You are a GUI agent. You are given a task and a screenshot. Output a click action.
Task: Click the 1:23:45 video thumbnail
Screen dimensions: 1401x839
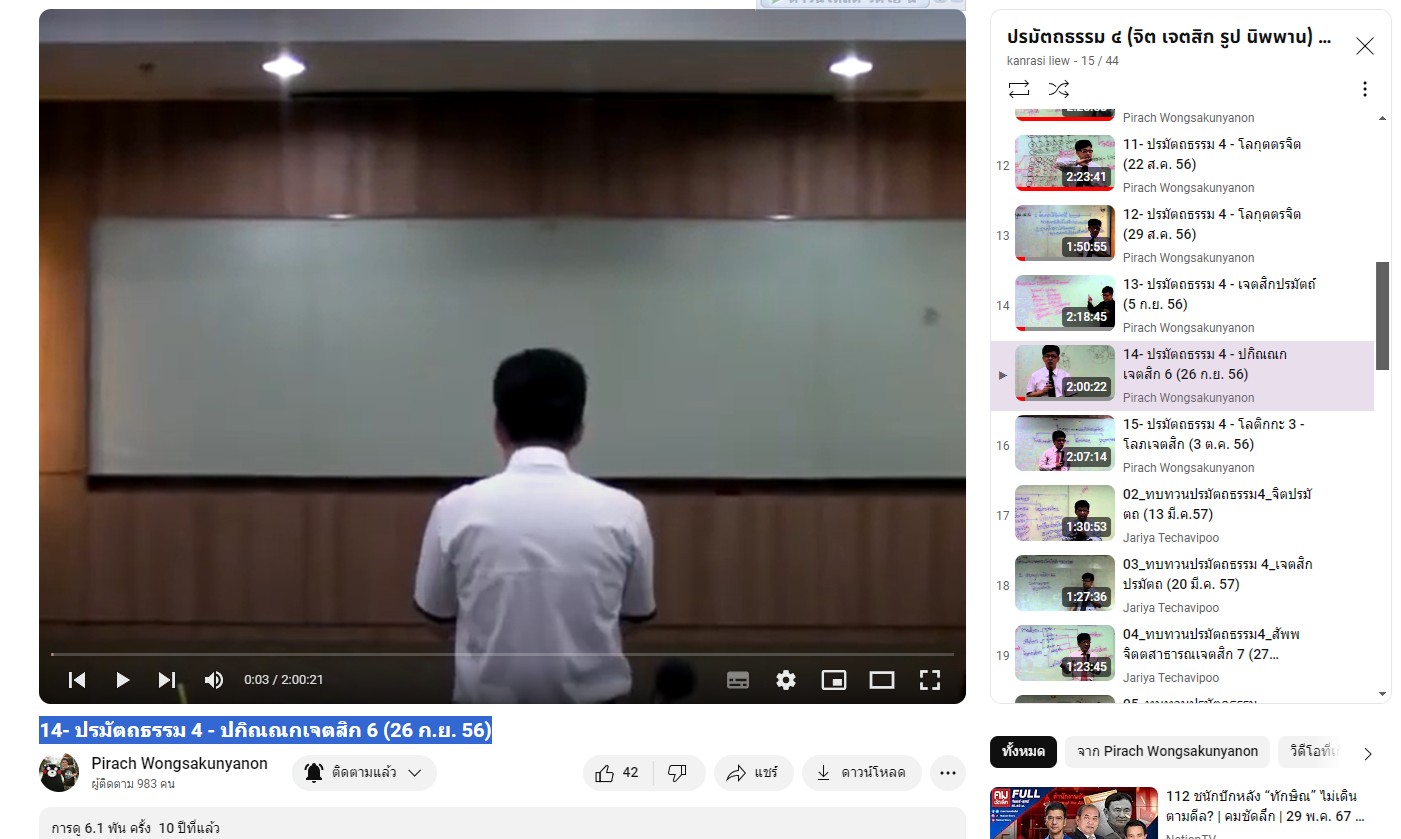(1065, 653)
